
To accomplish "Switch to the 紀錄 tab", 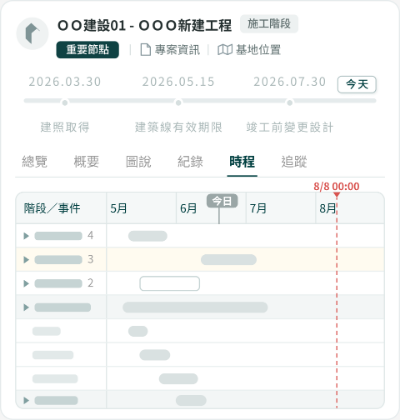I will (x=190, y=162).
